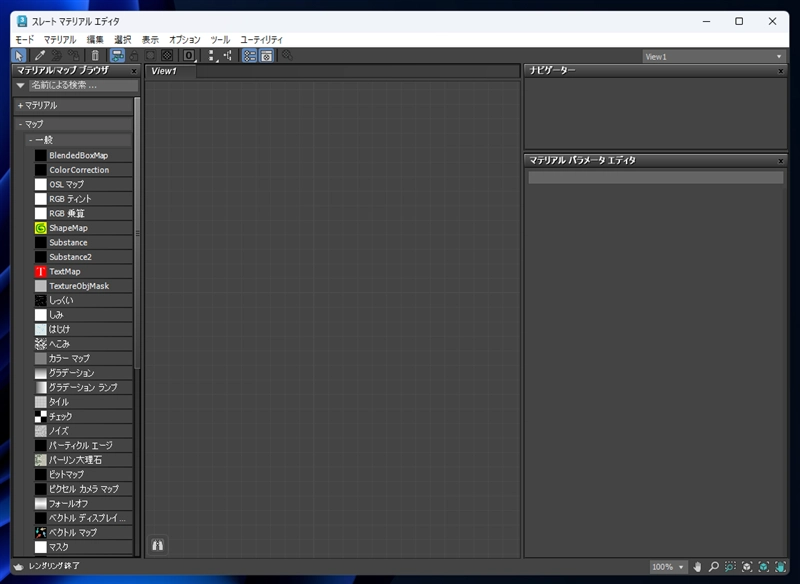
Task: Select the グラデーション ランプ entry
Action: [x=83, y=388]
